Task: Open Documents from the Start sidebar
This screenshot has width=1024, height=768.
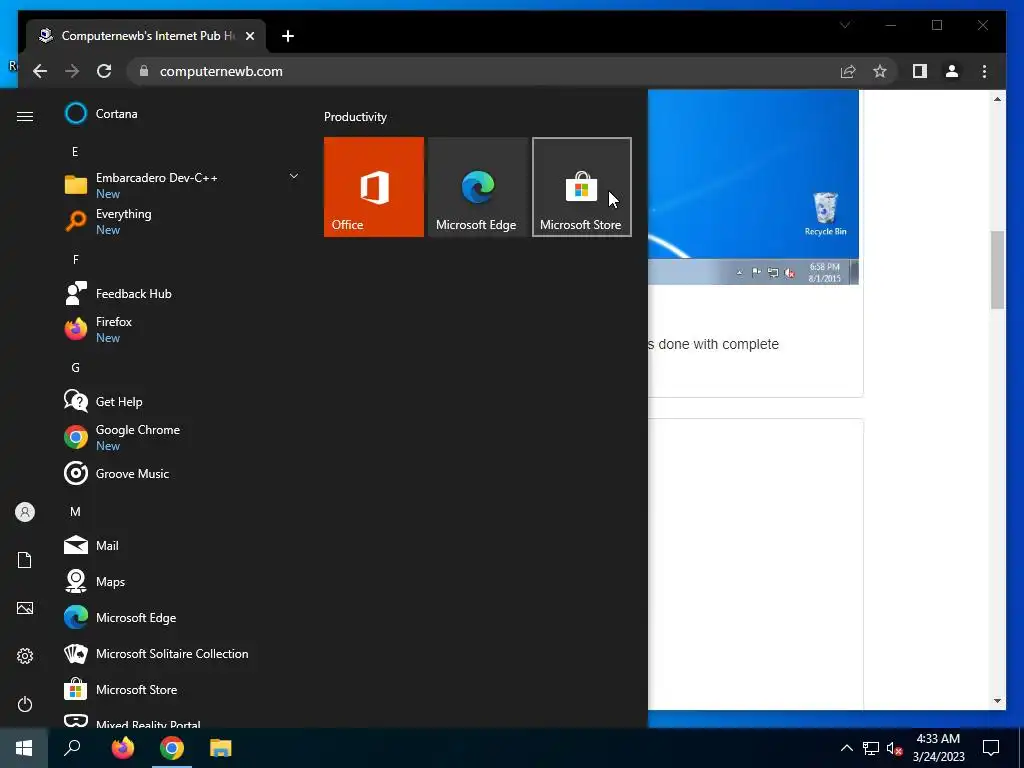Action: (25, 560)
